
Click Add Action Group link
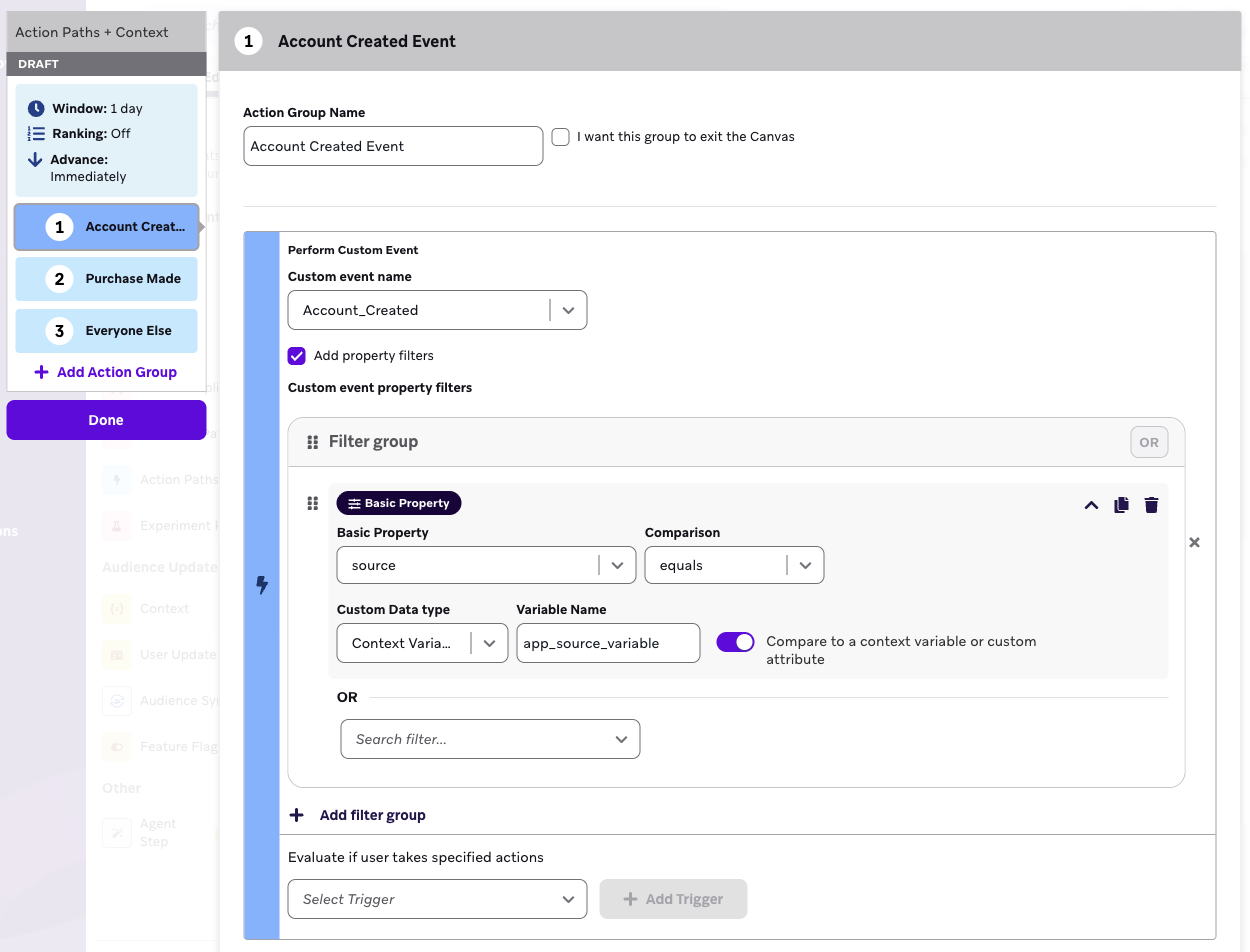tap(106, 372)
